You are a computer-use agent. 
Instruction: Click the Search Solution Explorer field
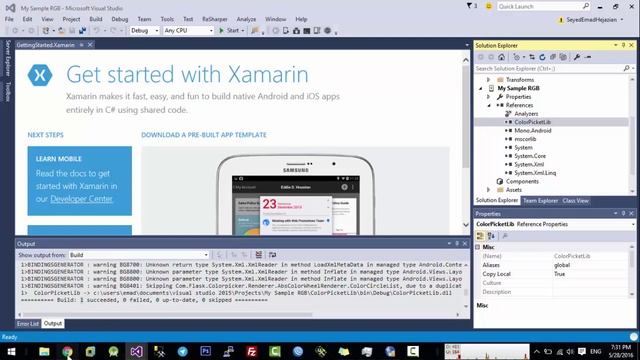549,69
